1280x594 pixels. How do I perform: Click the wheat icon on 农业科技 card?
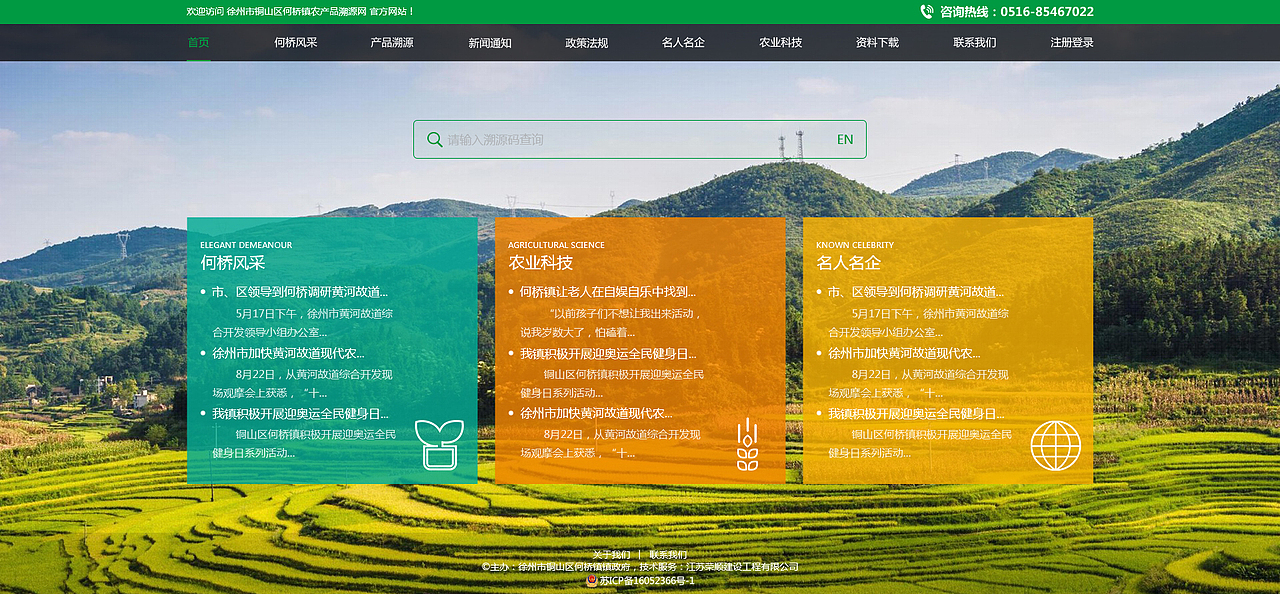pos(746,445)
